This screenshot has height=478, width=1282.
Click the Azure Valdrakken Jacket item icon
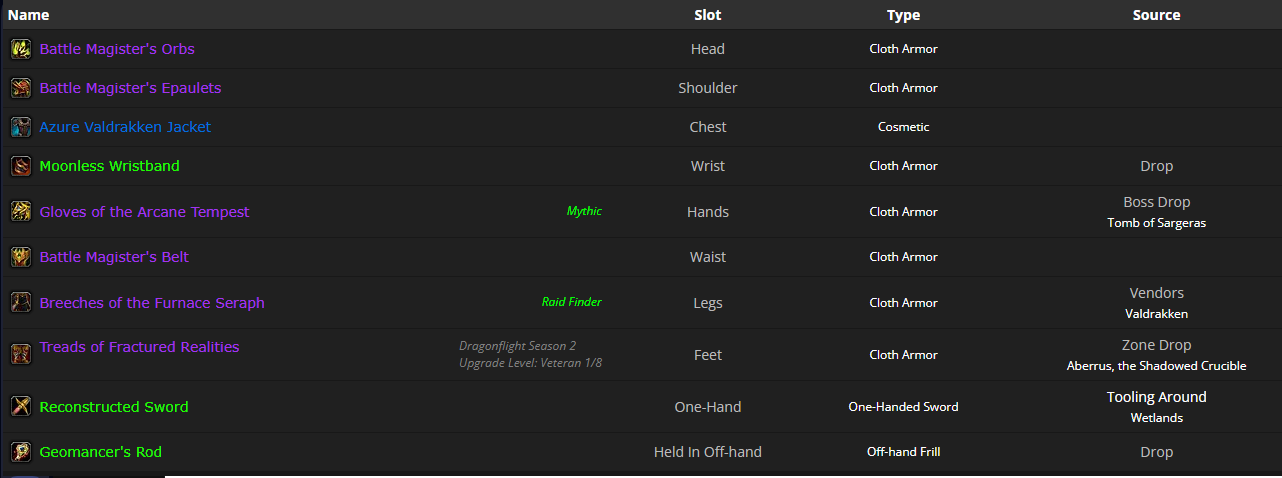[x=20, y=127]
